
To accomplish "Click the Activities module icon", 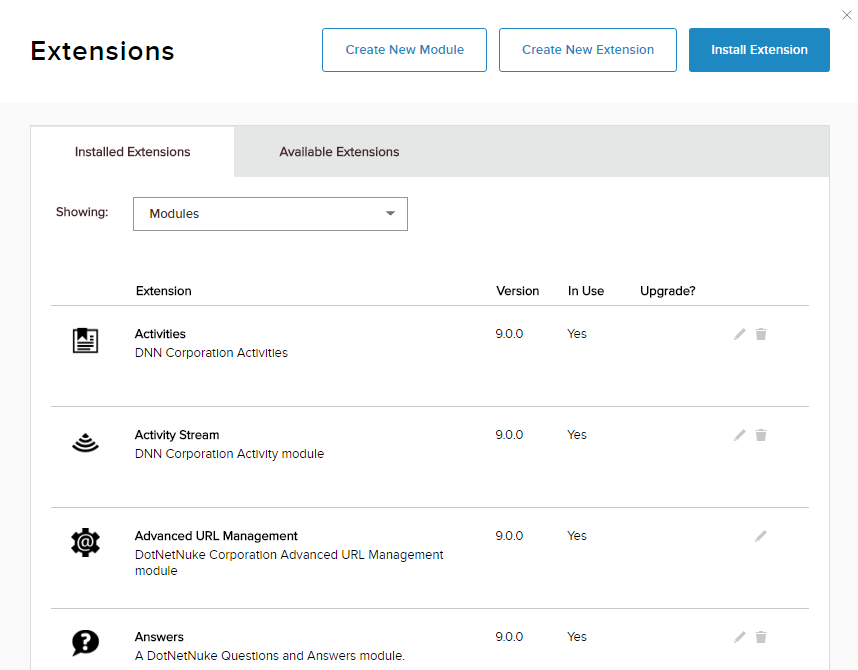I will click(x=86, y=341).
